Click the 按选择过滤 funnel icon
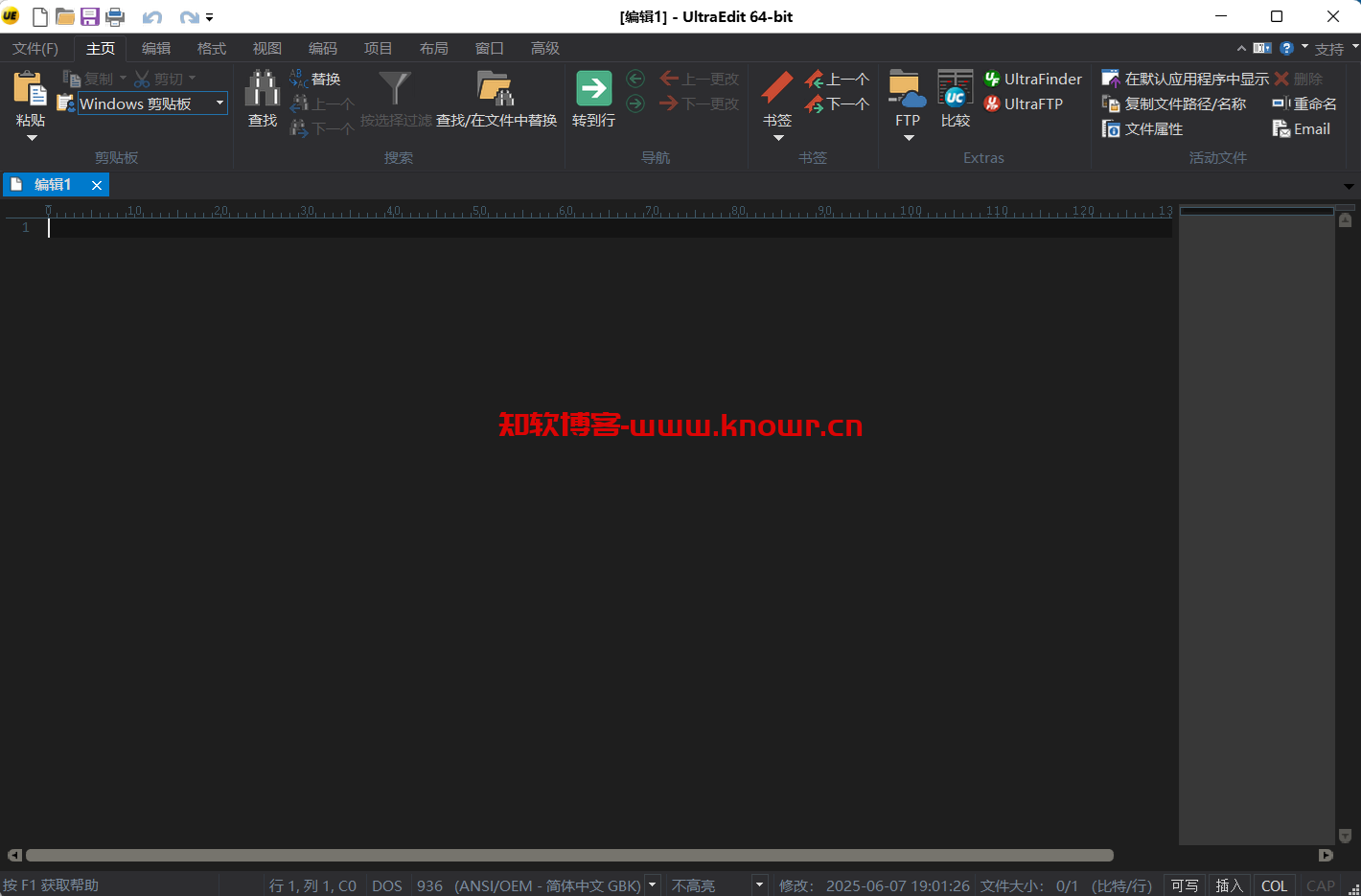The height and width of the screenshot is (896, 1361). [395, 88]
